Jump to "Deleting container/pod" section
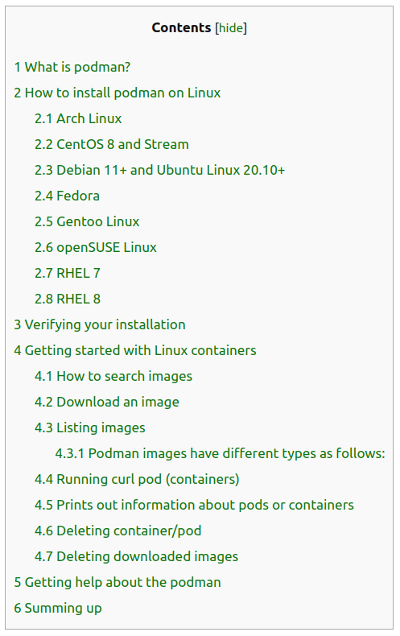The height and width of the screenshot is (636, 400). click(118, 531)
